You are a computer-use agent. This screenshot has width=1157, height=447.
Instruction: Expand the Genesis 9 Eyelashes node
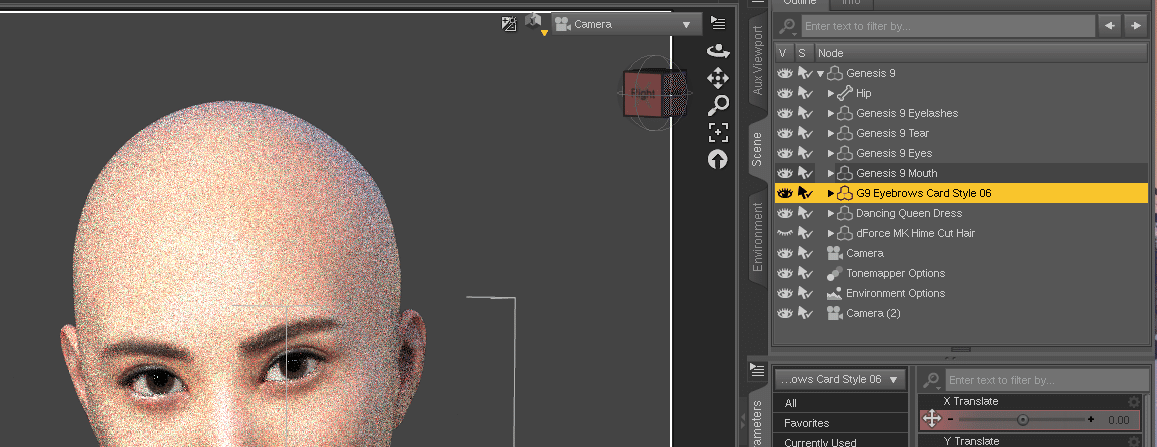click(831, 113)
